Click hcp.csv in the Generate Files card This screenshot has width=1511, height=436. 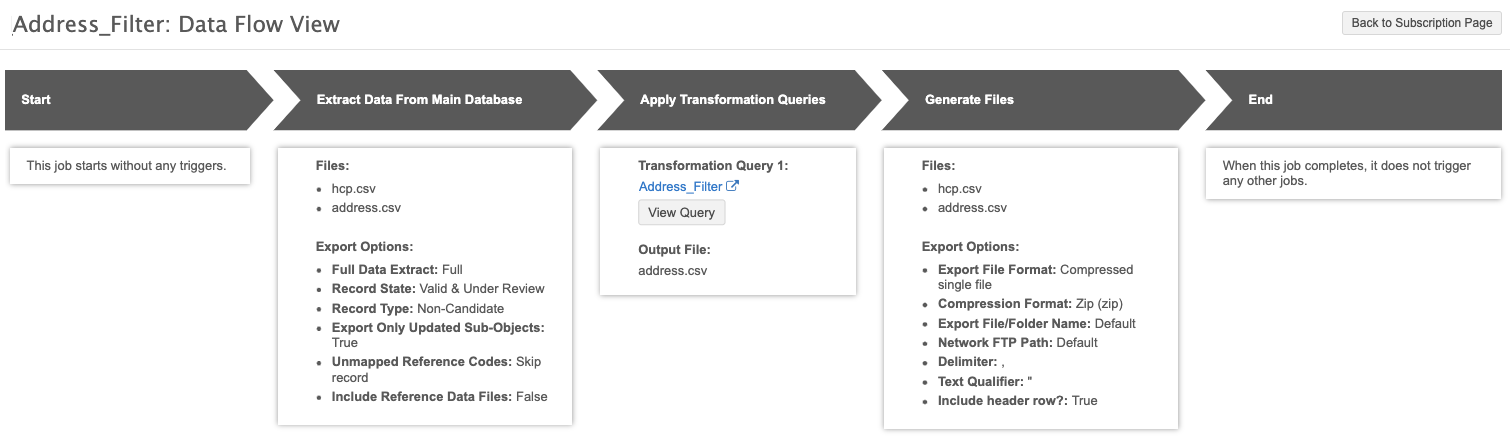click(x=960, y=188)
